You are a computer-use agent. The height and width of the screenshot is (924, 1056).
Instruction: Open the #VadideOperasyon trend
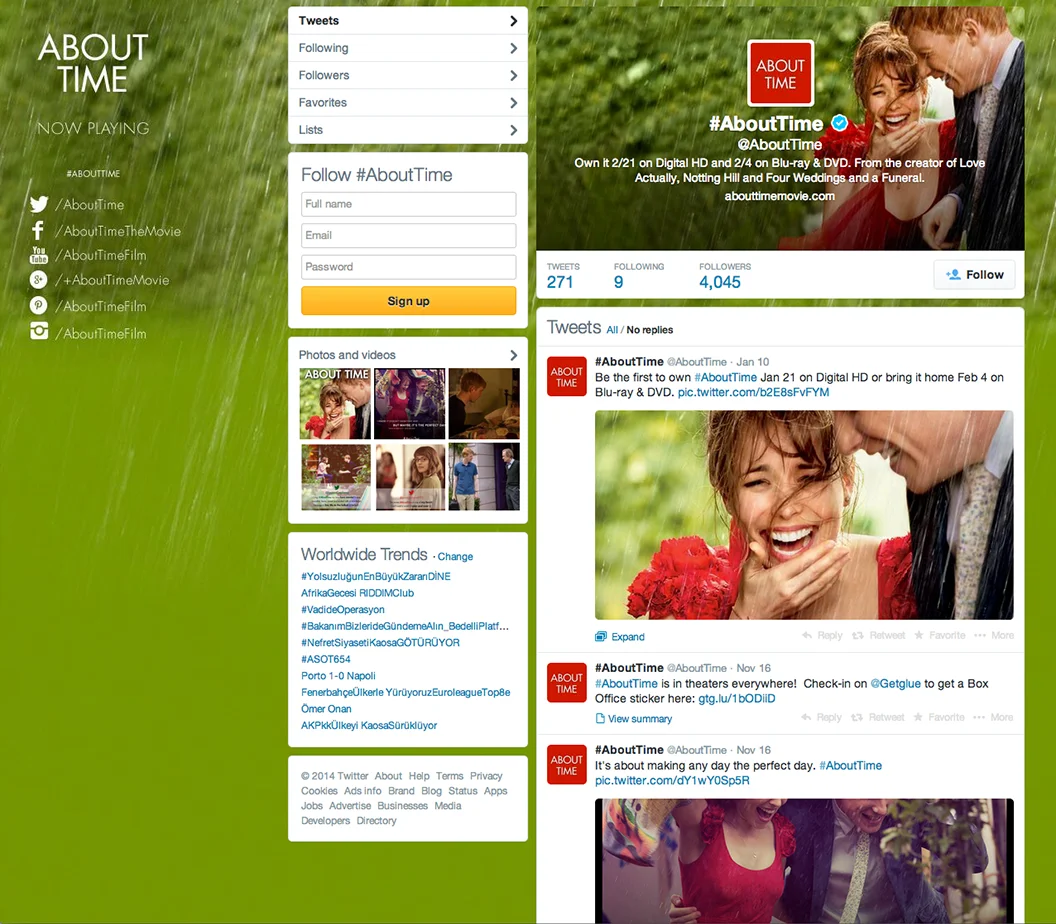(343, 609)
